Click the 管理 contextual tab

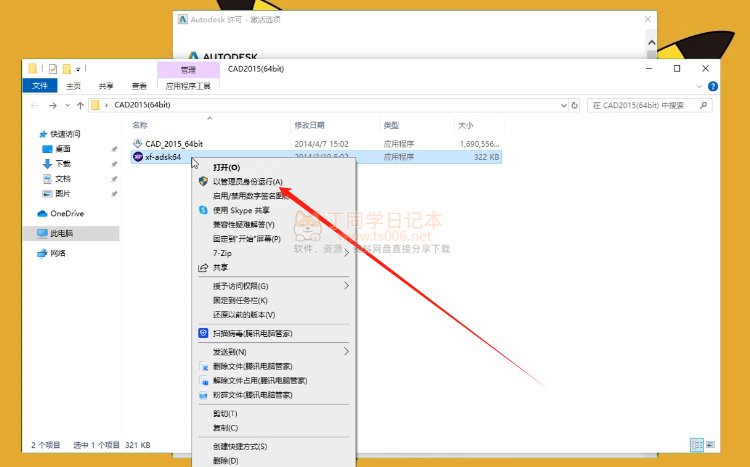coord(188,70)
